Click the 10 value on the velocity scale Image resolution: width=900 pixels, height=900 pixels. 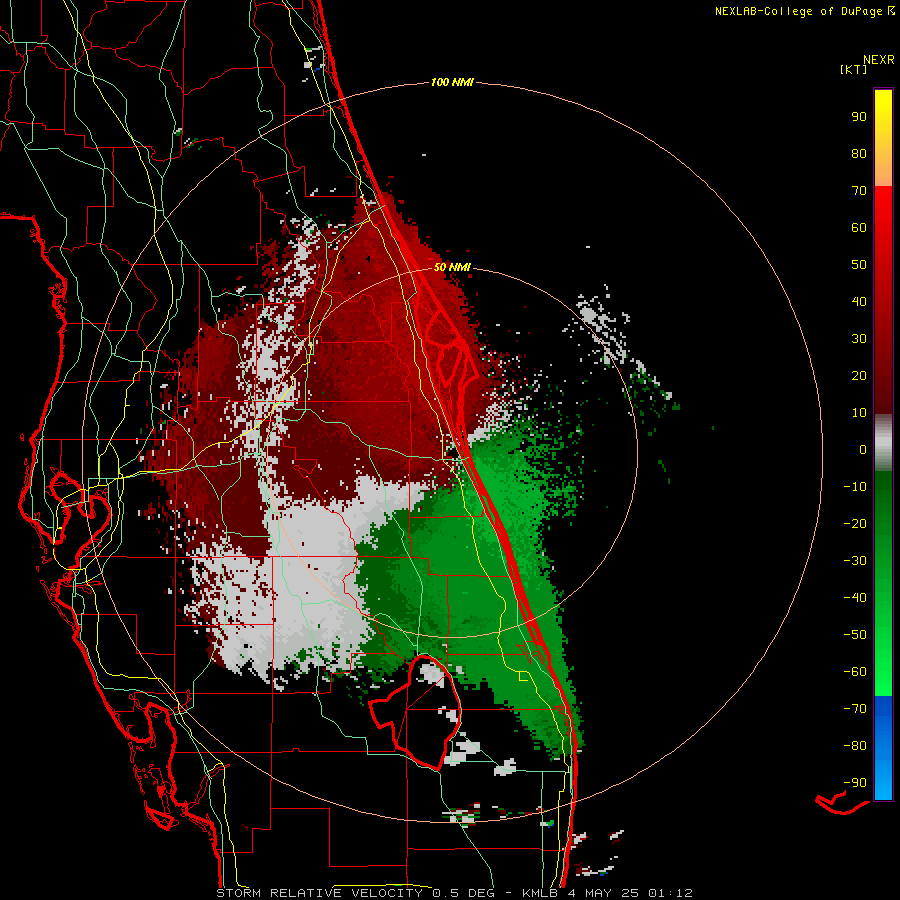[859, 413]
